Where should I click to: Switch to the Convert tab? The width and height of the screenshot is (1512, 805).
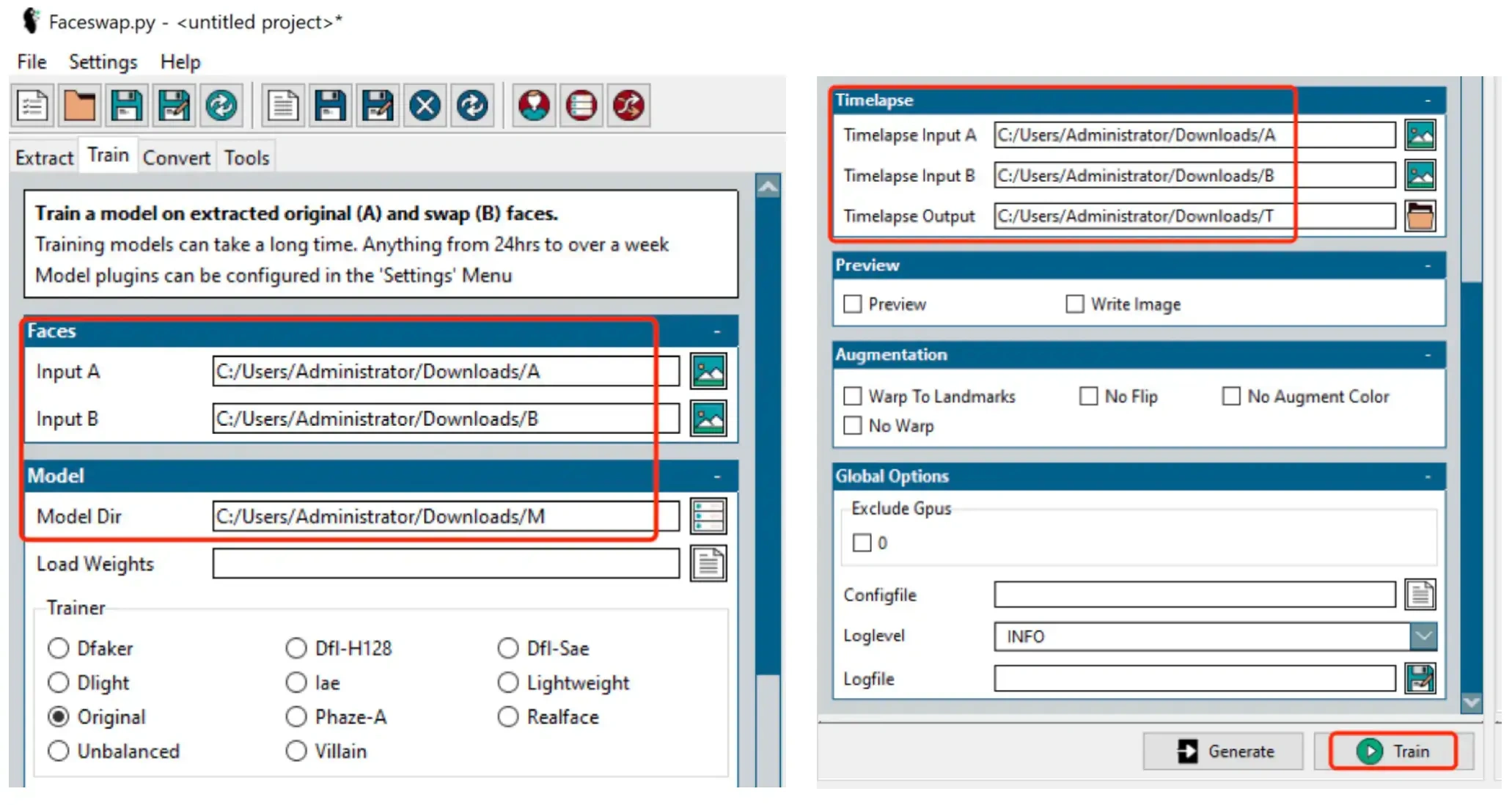click(176, 158)
